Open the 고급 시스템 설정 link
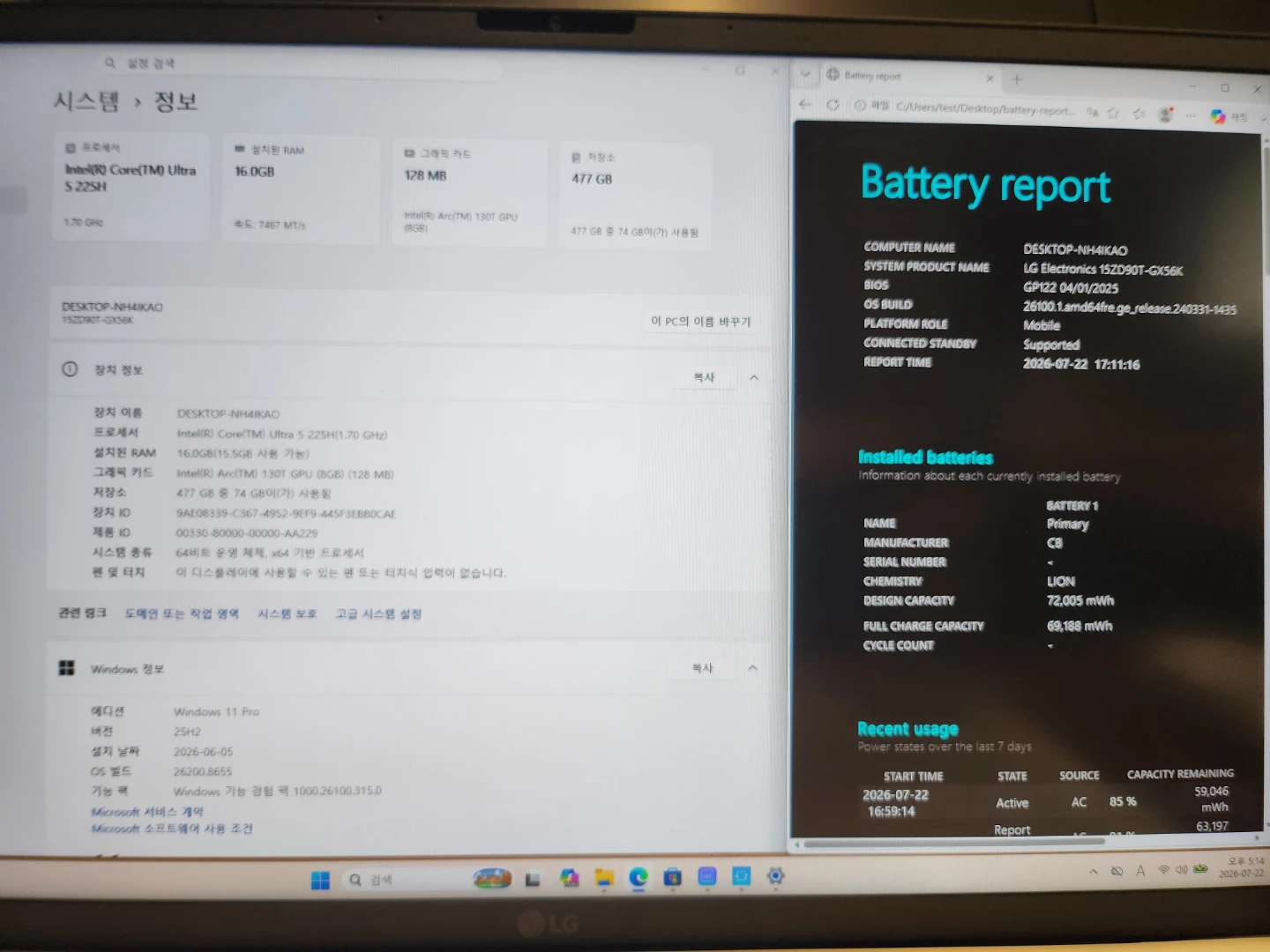Image resolution: width=1270 pixels, height=952 pixels. pyautogui.click(x=378, y=614)
